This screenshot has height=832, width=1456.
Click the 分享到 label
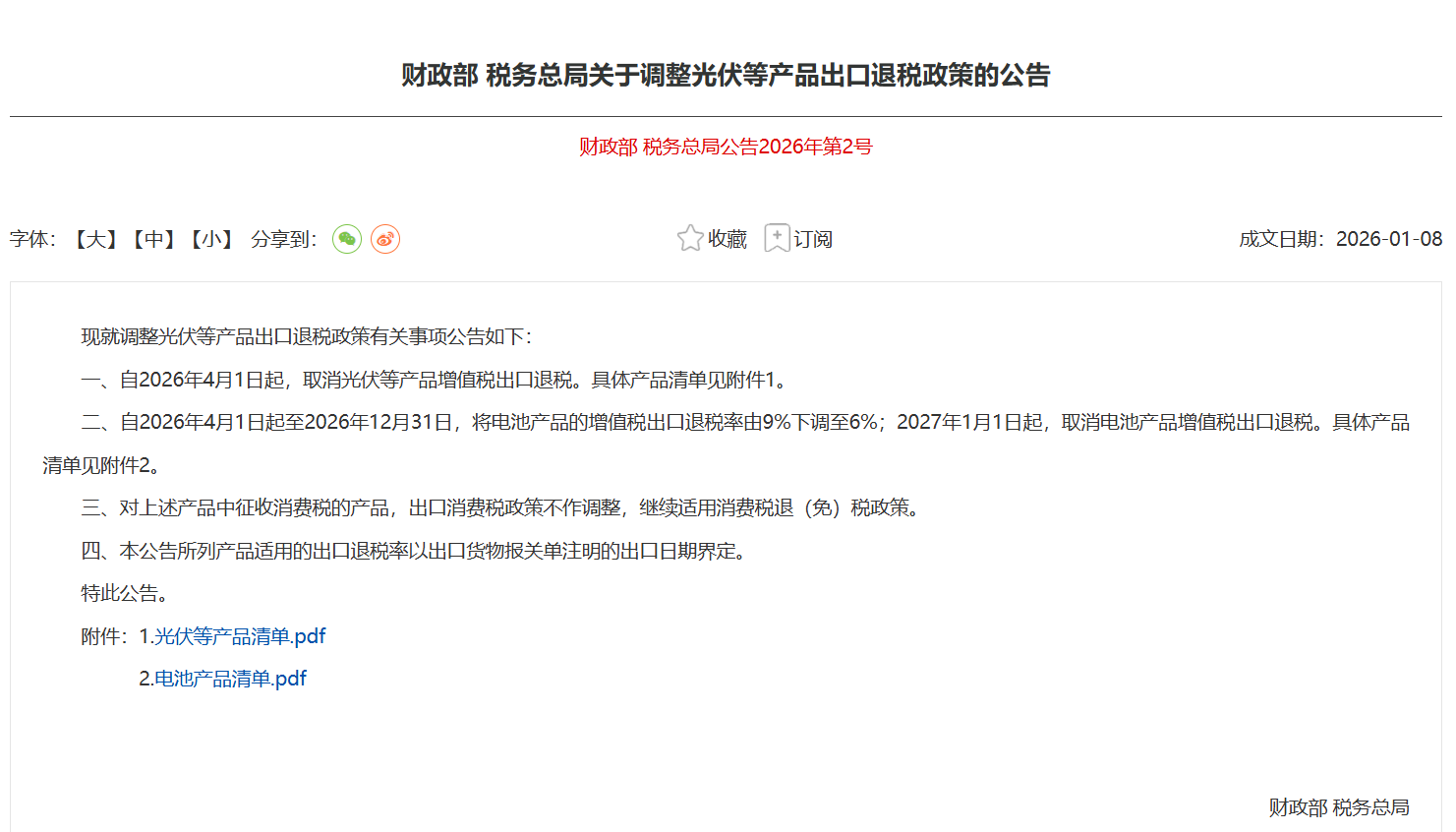point(283,239)
